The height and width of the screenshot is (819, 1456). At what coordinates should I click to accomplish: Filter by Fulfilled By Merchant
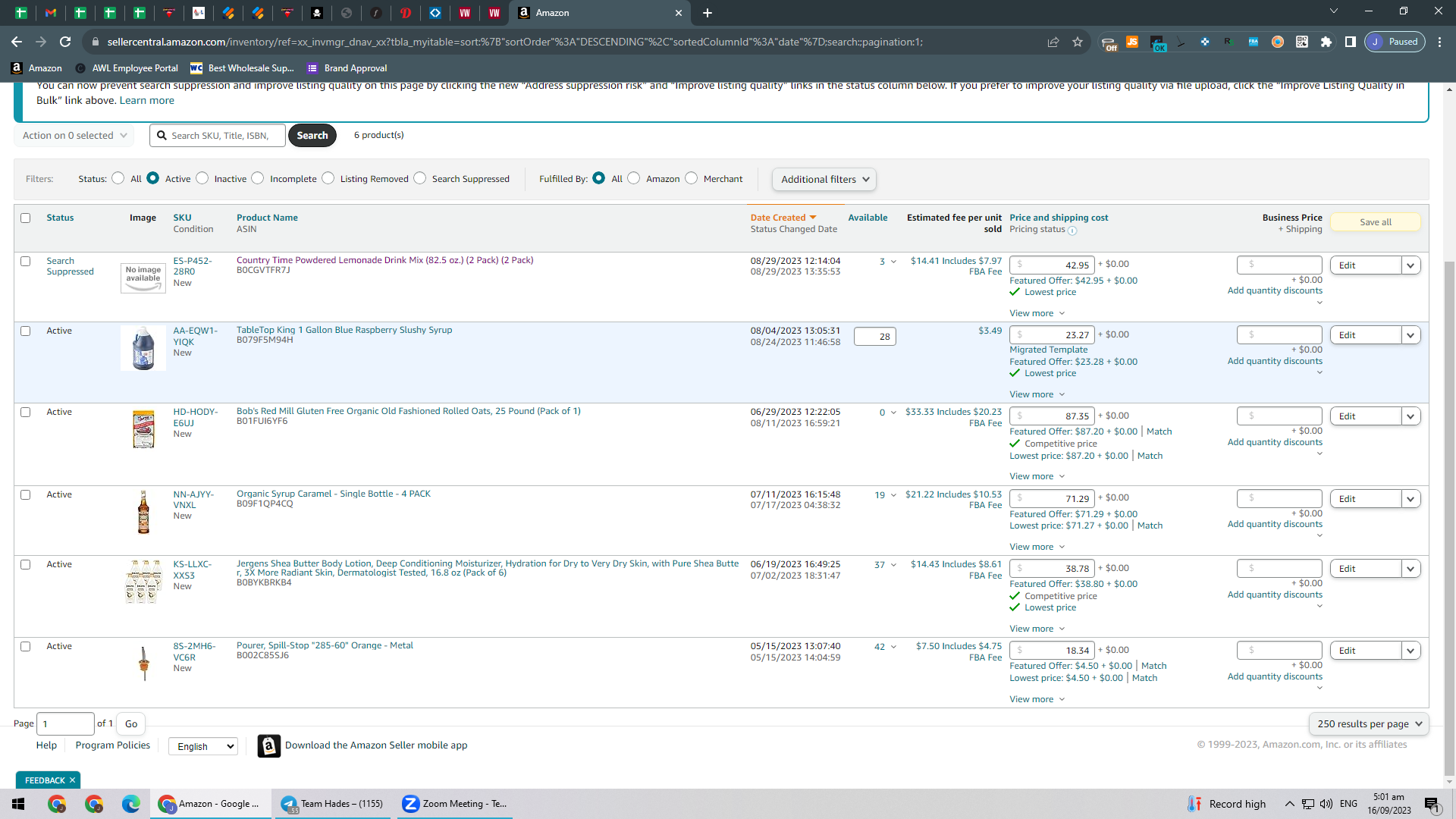coord(691,178)
